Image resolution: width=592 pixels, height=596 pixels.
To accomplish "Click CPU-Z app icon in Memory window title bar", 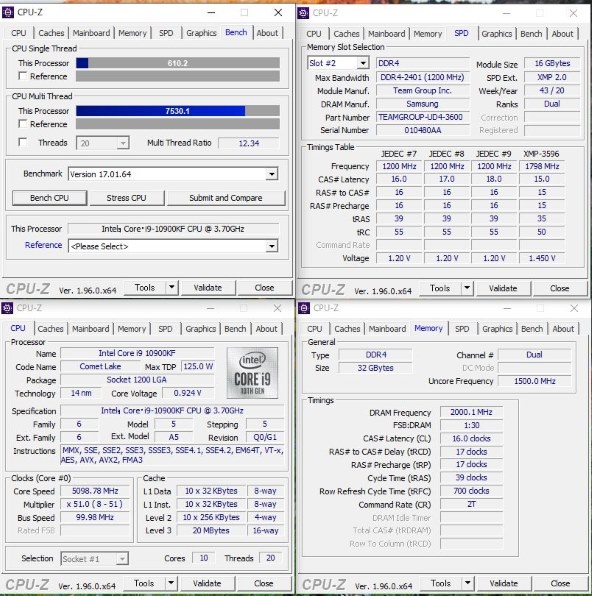I will click(304, 308).
